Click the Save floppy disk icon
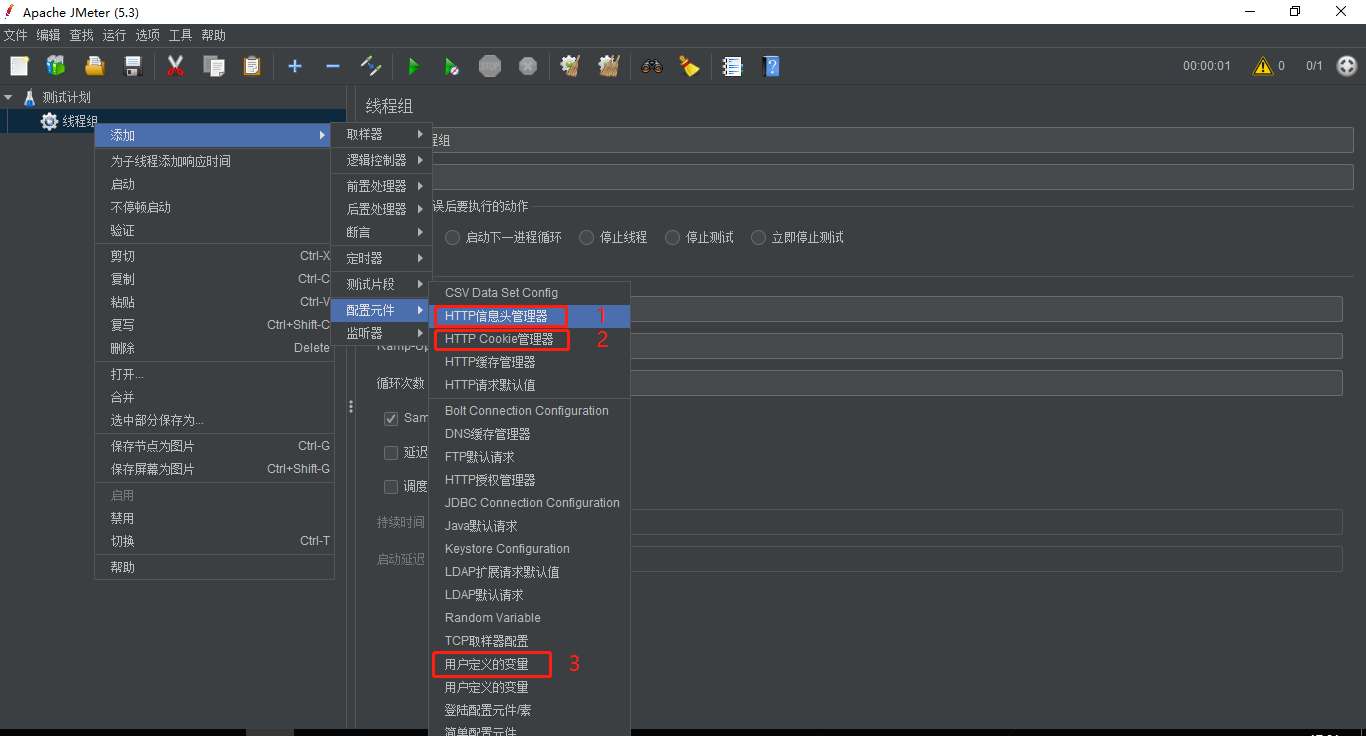This screenshot has width=1366, height=736. (x=132, y=66)
